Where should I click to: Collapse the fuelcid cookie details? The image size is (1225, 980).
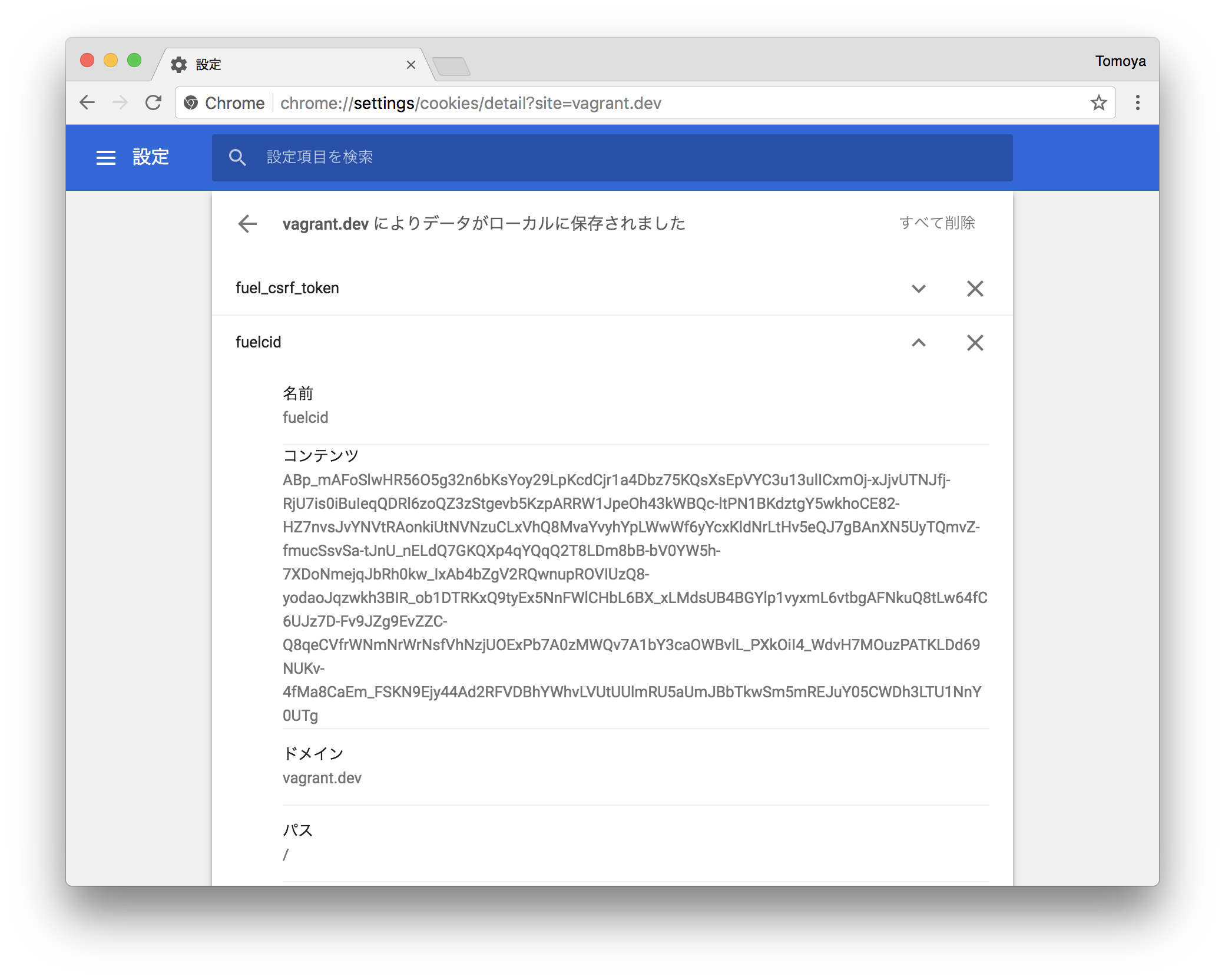click(918, 342)
